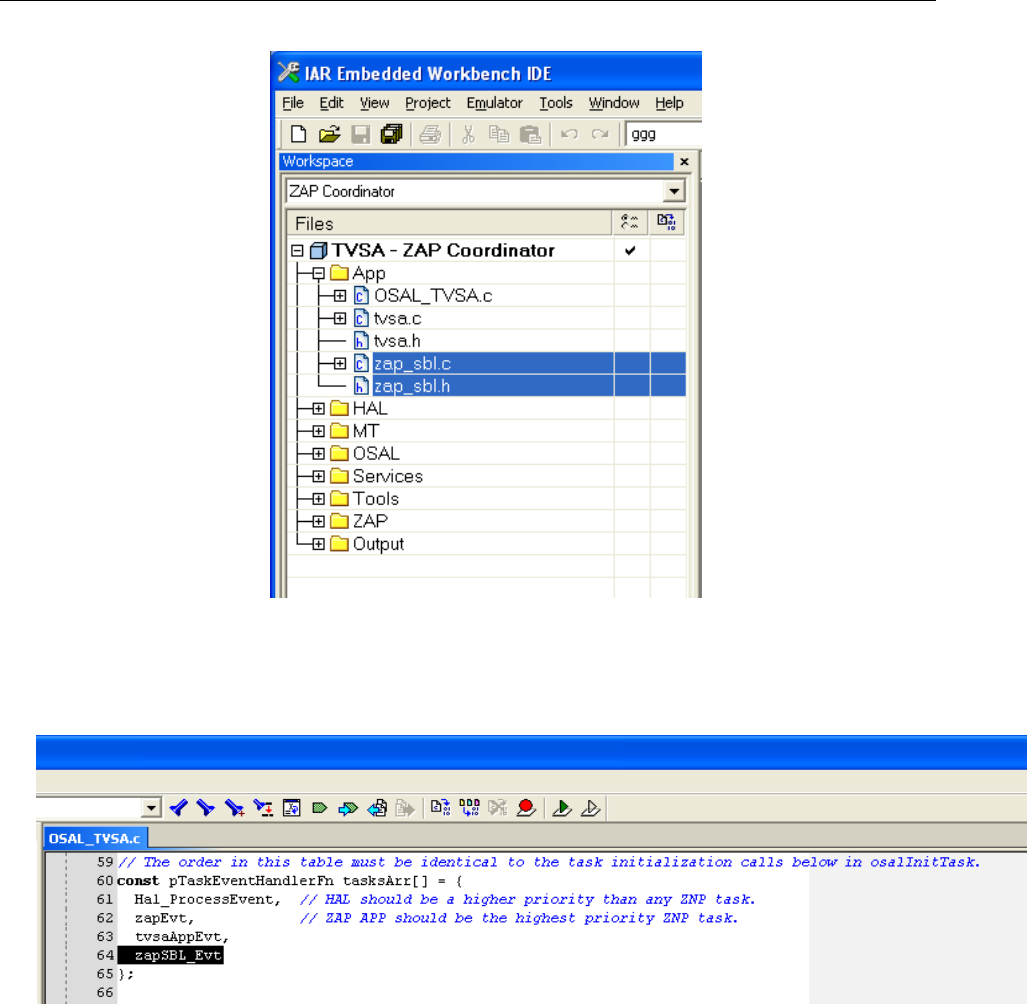Screen dimensions: 1027x1004
Task: Open the dropdown arrow left of the find icons
Action: (151, 808)
